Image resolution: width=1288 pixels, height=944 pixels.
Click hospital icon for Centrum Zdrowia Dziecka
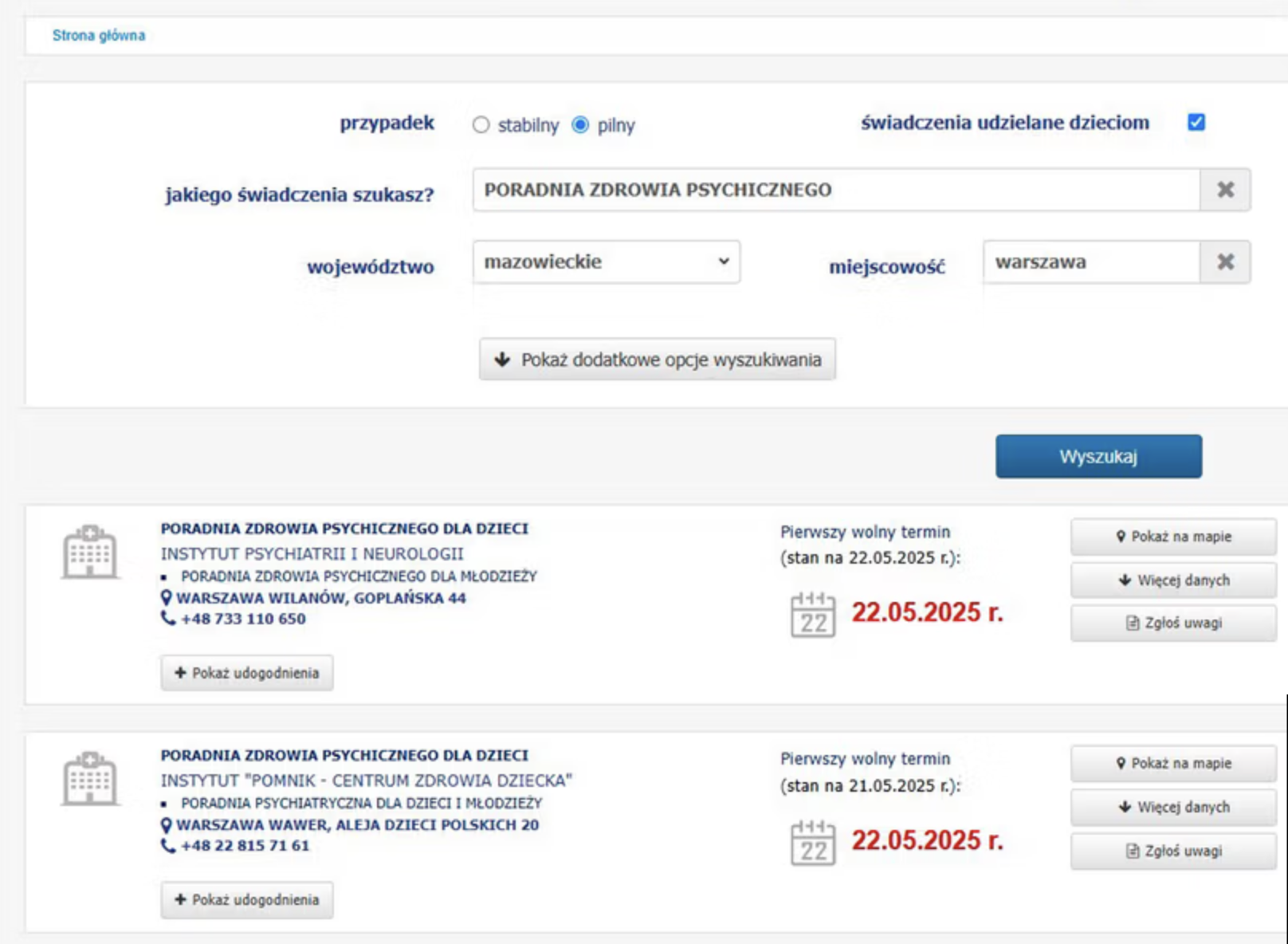coord(90,778)
